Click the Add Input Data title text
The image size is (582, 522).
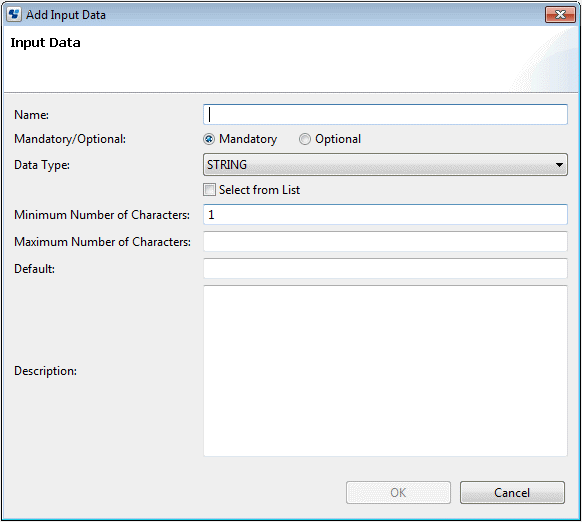pos(66,15)
